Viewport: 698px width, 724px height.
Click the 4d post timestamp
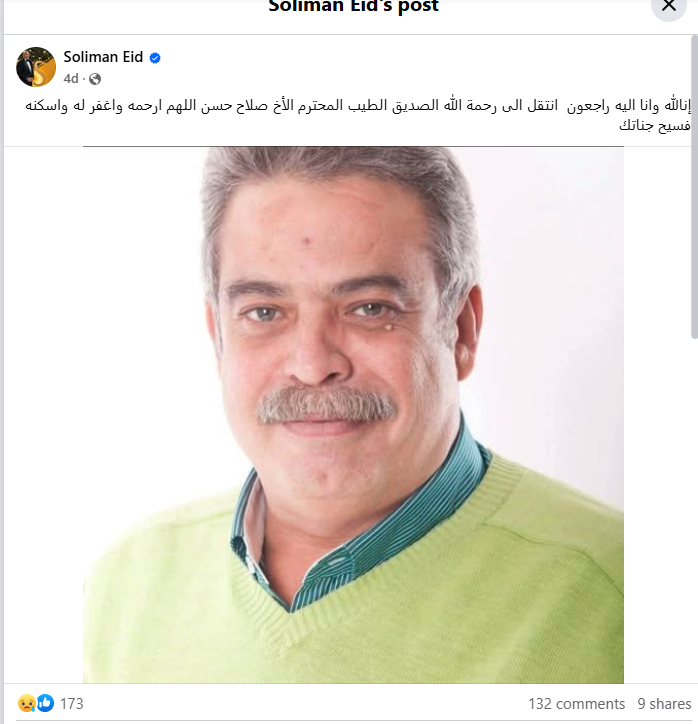tap(71, 79)
